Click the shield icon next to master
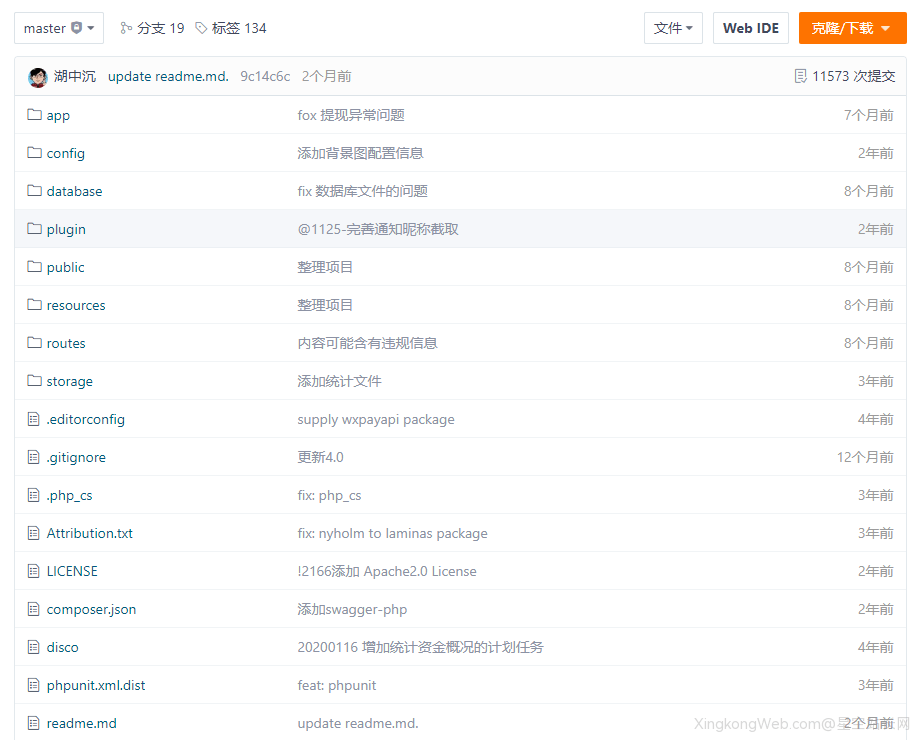This screenshot has height=740, width=918. click(77, 28)
